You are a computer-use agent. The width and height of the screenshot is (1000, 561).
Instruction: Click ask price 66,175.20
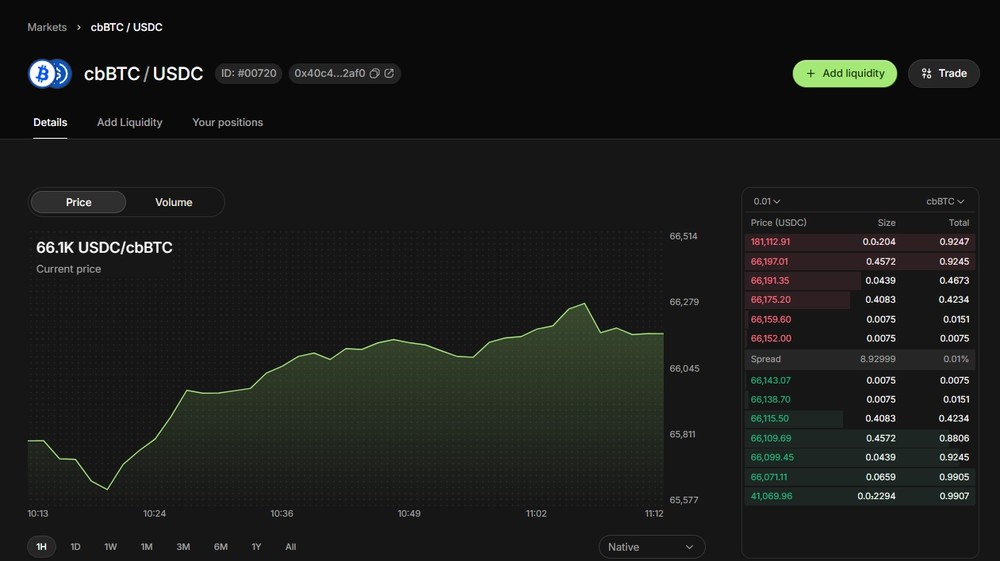coord(770,300)
